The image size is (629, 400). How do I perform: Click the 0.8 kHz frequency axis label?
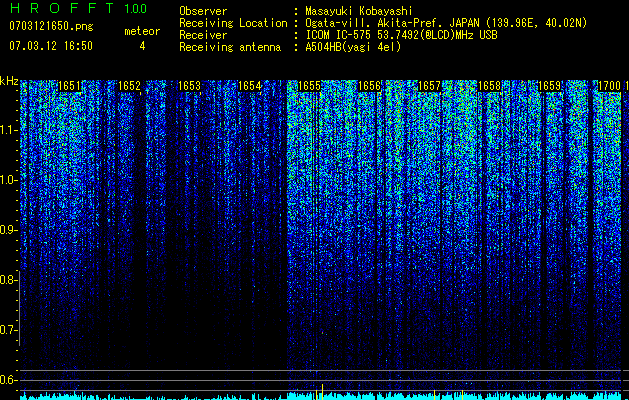pyautogui.click(x=7, y=280)
